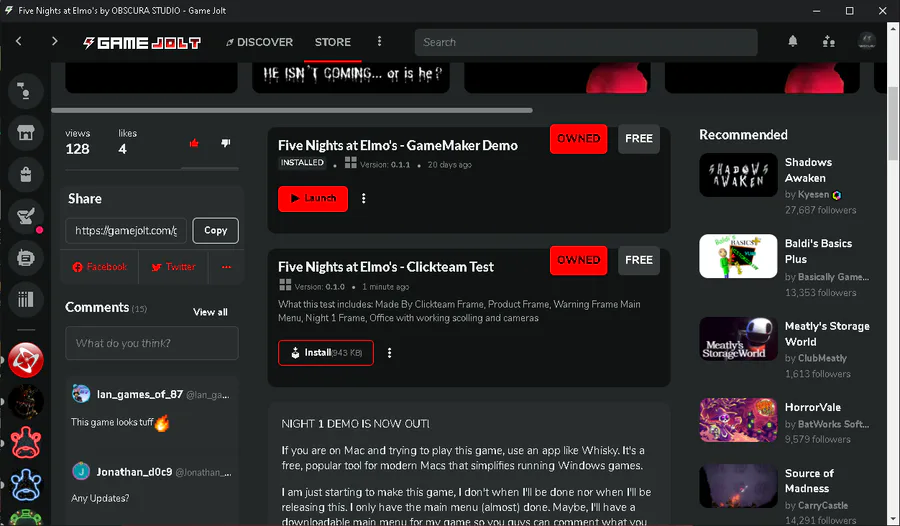Open the game library sidebar icon
The width and height of the screenshot is (900, 526).
point(25,299)
